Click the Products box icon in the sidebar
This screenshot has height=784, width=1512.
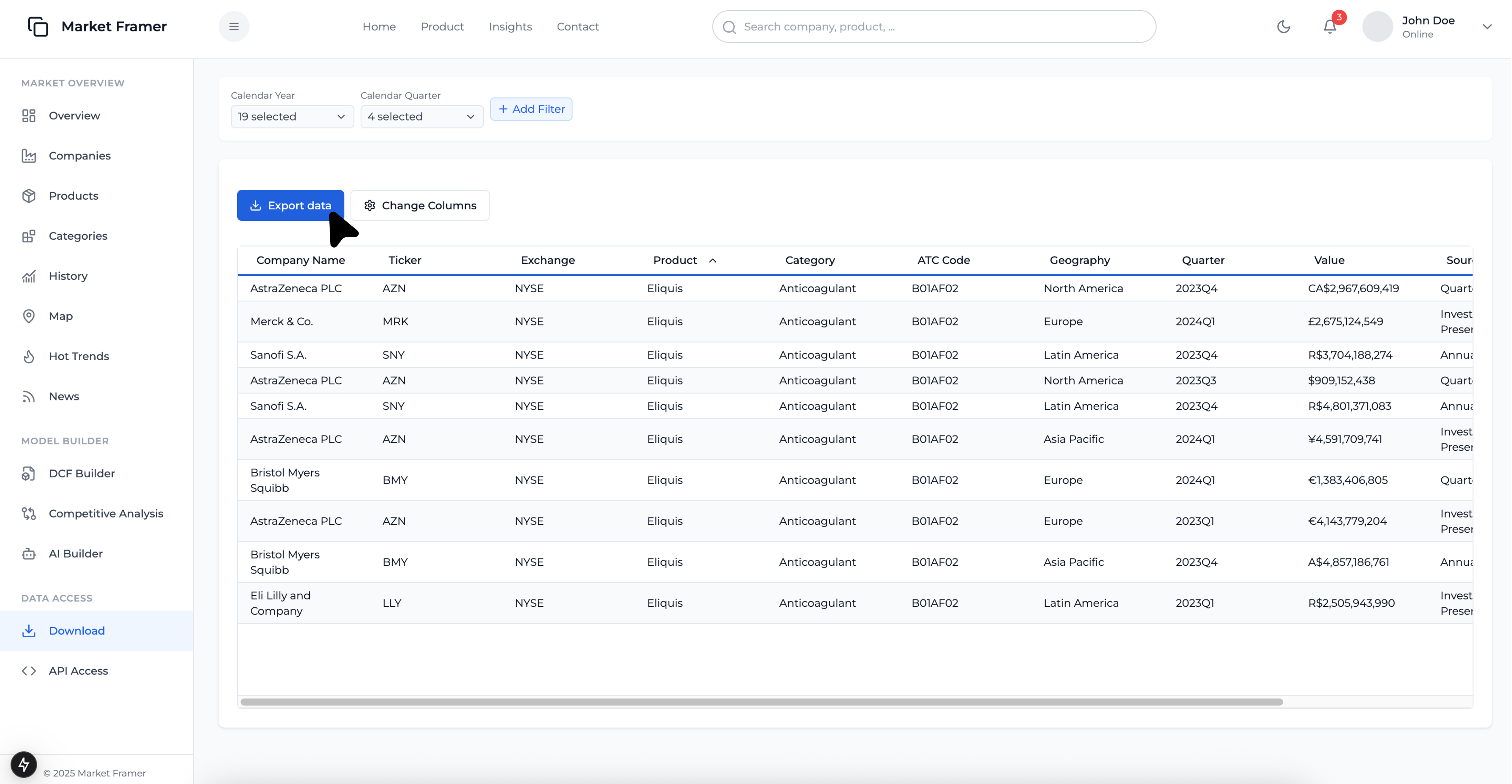29,196
